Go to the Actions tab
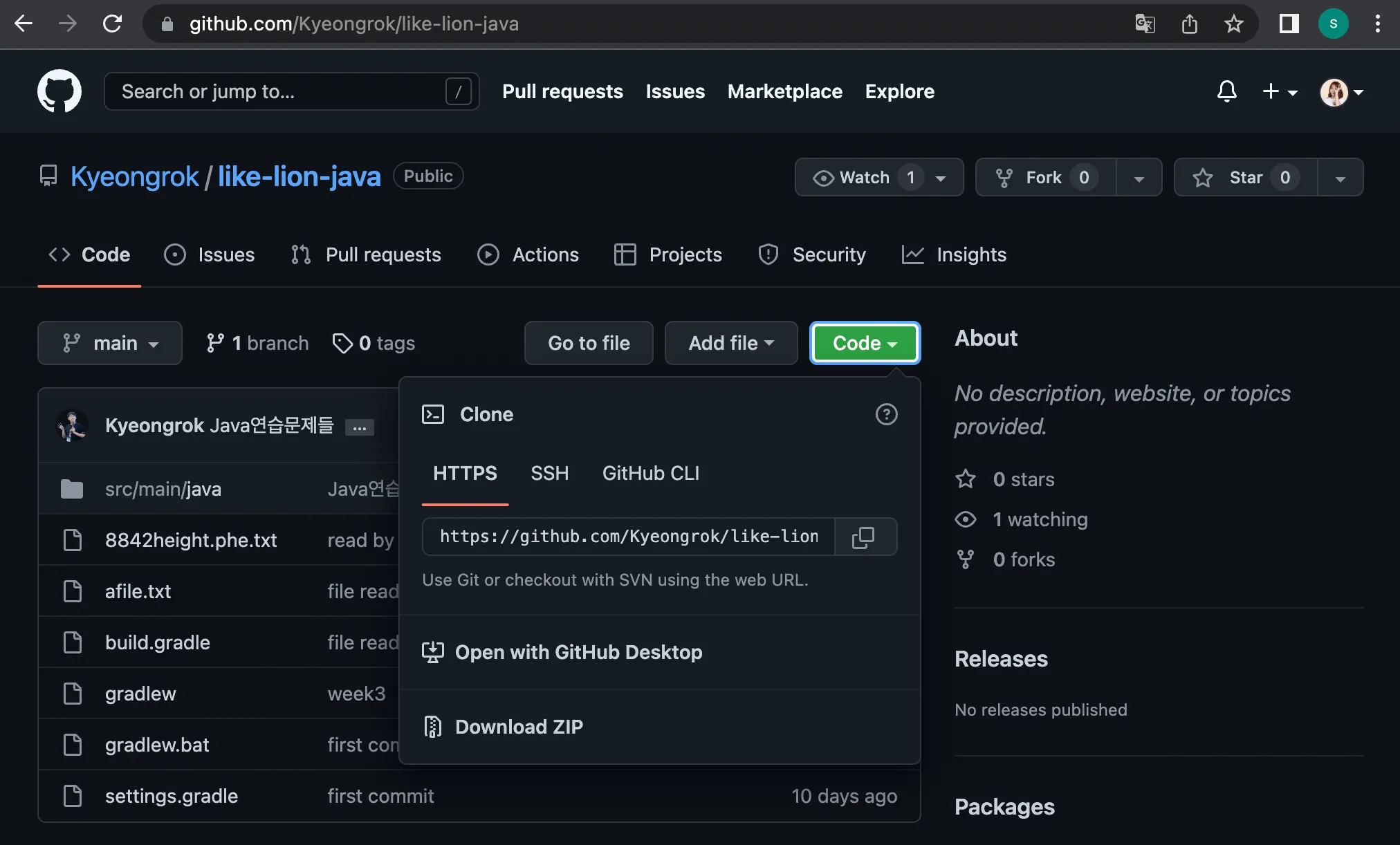Image resolution: width=1400 pixels, height=845 pixels. (x=528, y=254)
